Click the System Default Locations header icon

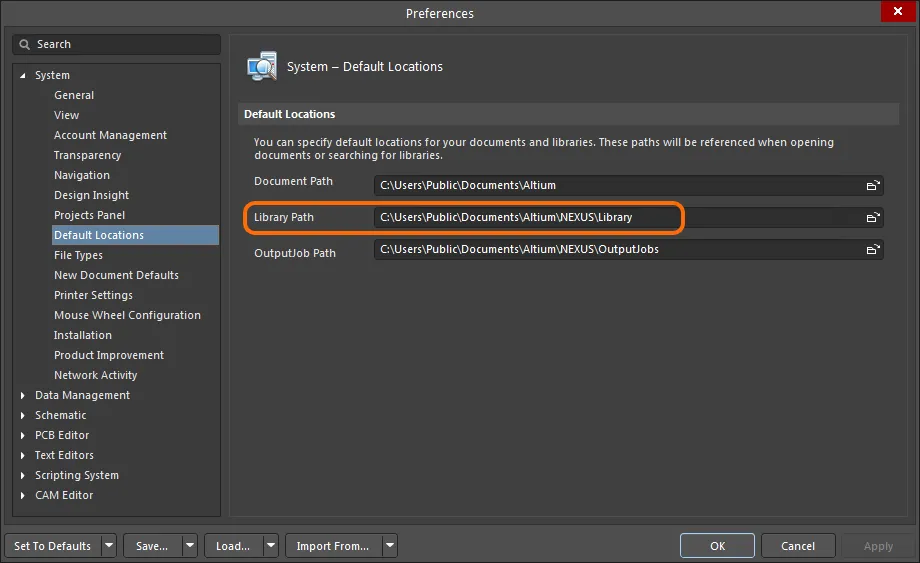pos(262,66)
